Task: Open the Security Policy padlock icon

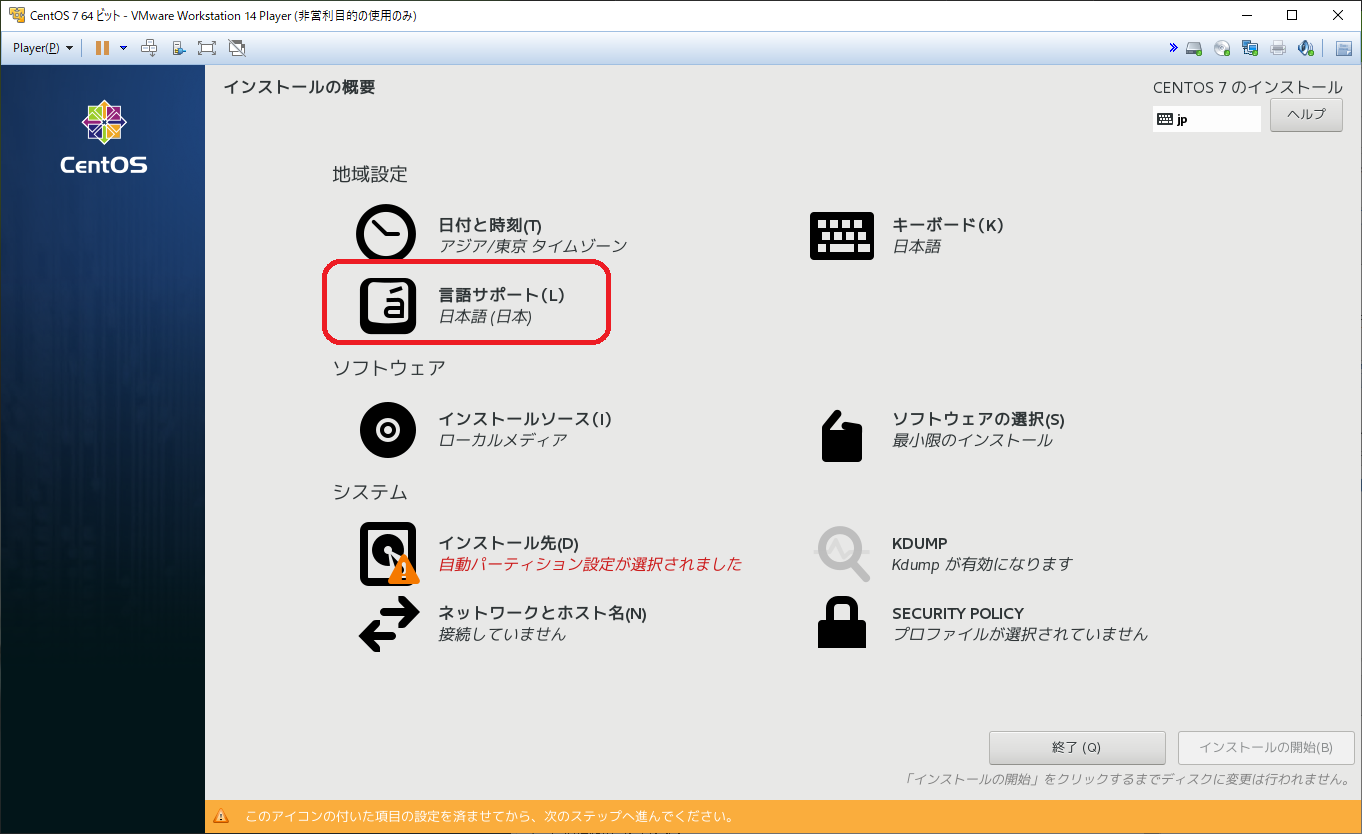Action: (841, 622)
